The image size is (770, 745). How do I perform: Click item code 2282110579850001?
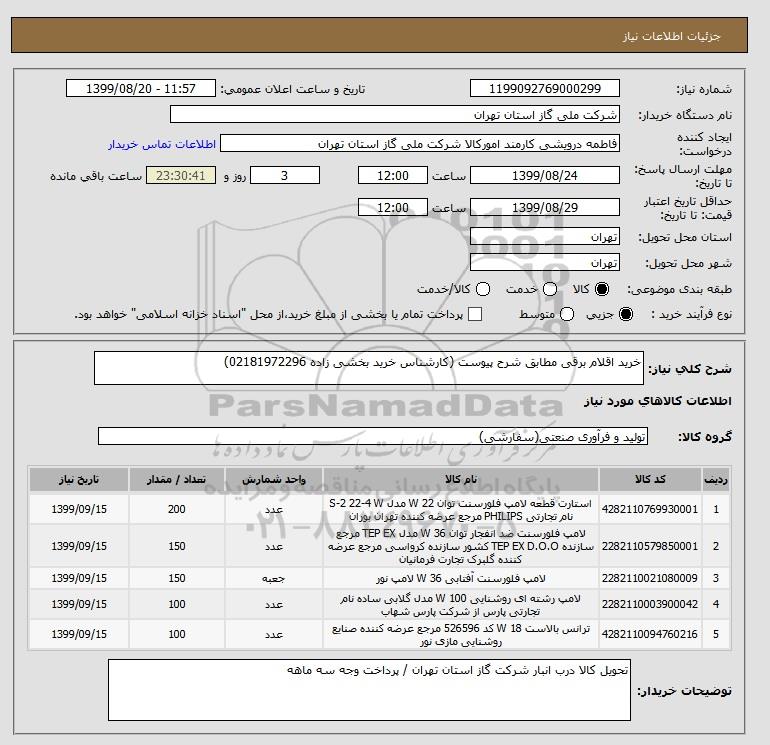click(650, 546)
